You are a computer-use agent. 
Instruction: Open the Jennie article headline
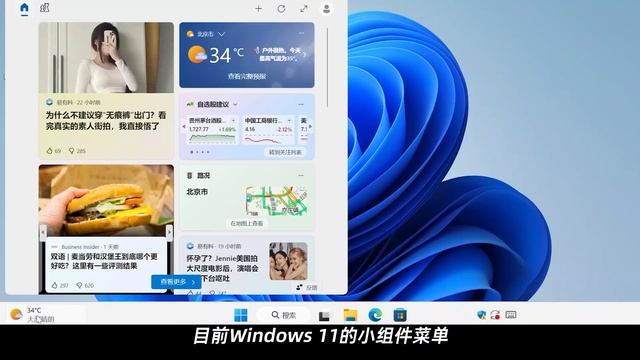coord(222,268)
